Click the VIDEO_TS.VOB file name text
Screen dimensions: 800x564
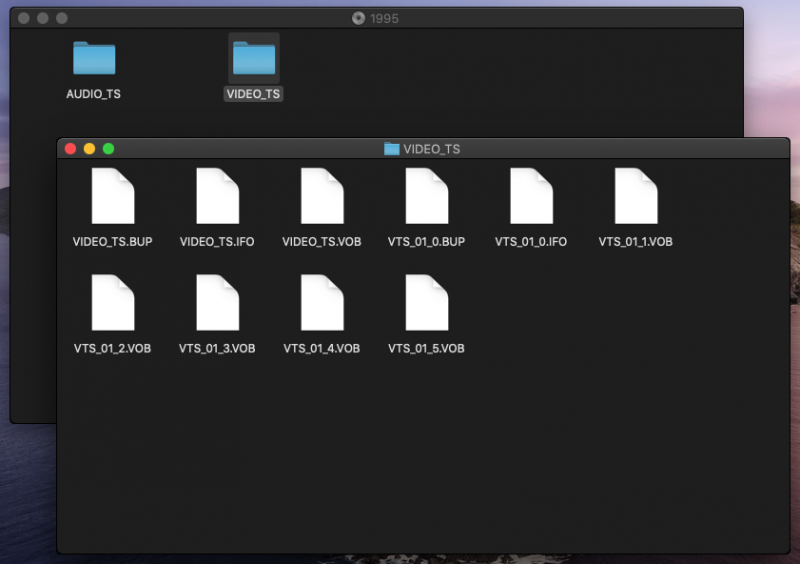point(321,241)
